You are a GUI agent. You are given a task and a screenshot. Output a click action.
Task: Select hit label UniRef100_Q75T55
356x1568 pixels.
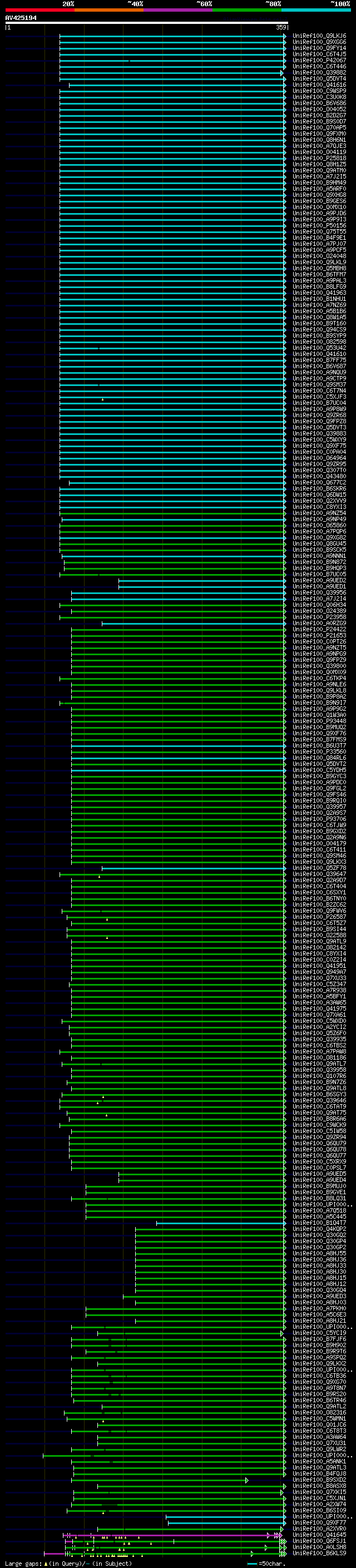(x=319, y=231)
